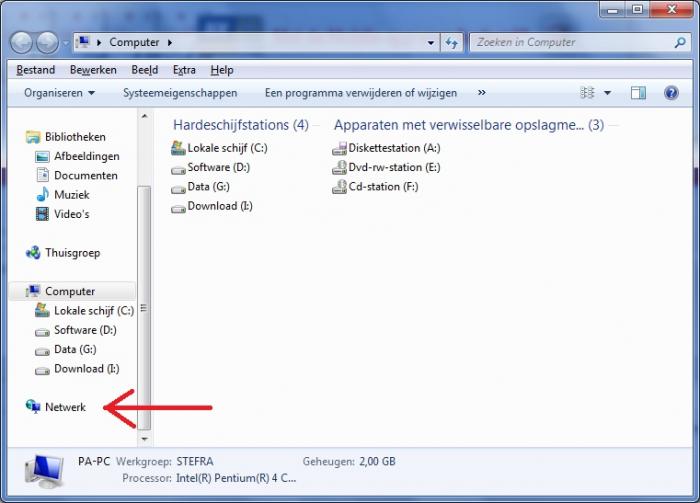
Task: Click the Apparaten met verwisselbare opslagmedia header
Action: (x=469, y=125)
